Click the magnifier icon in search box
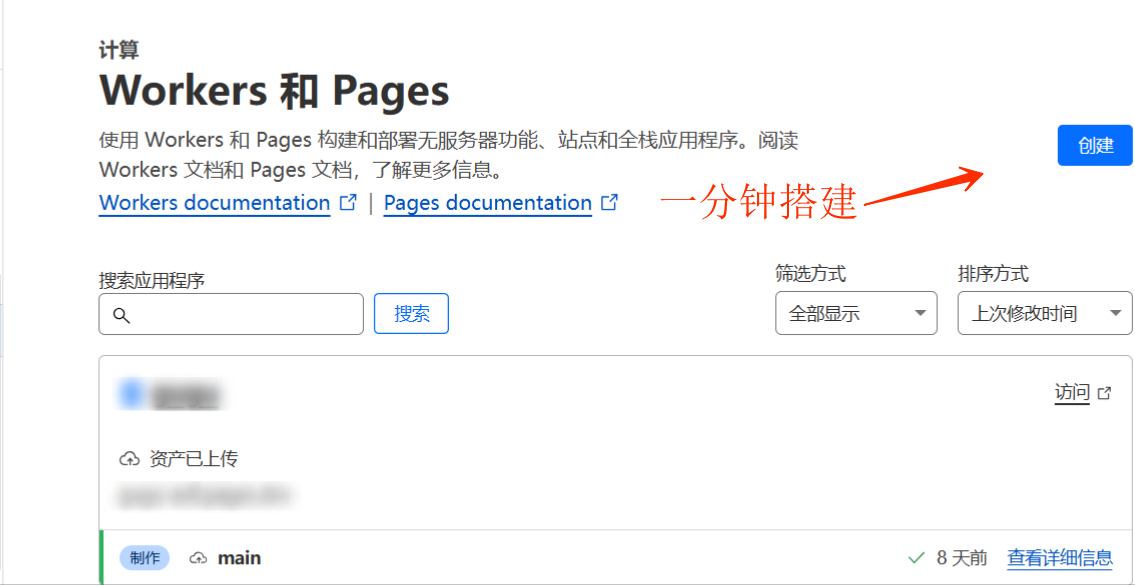The image size is (1135, 585). 121,315
